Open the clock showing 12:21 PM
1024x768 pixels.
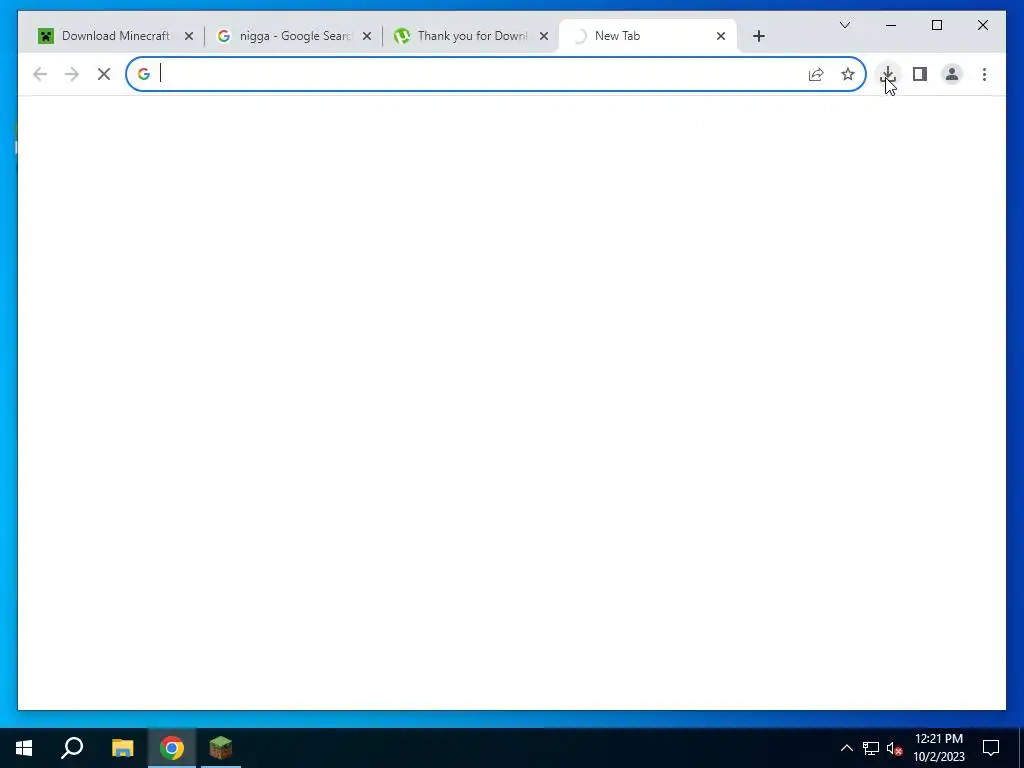tap(938, 748)
